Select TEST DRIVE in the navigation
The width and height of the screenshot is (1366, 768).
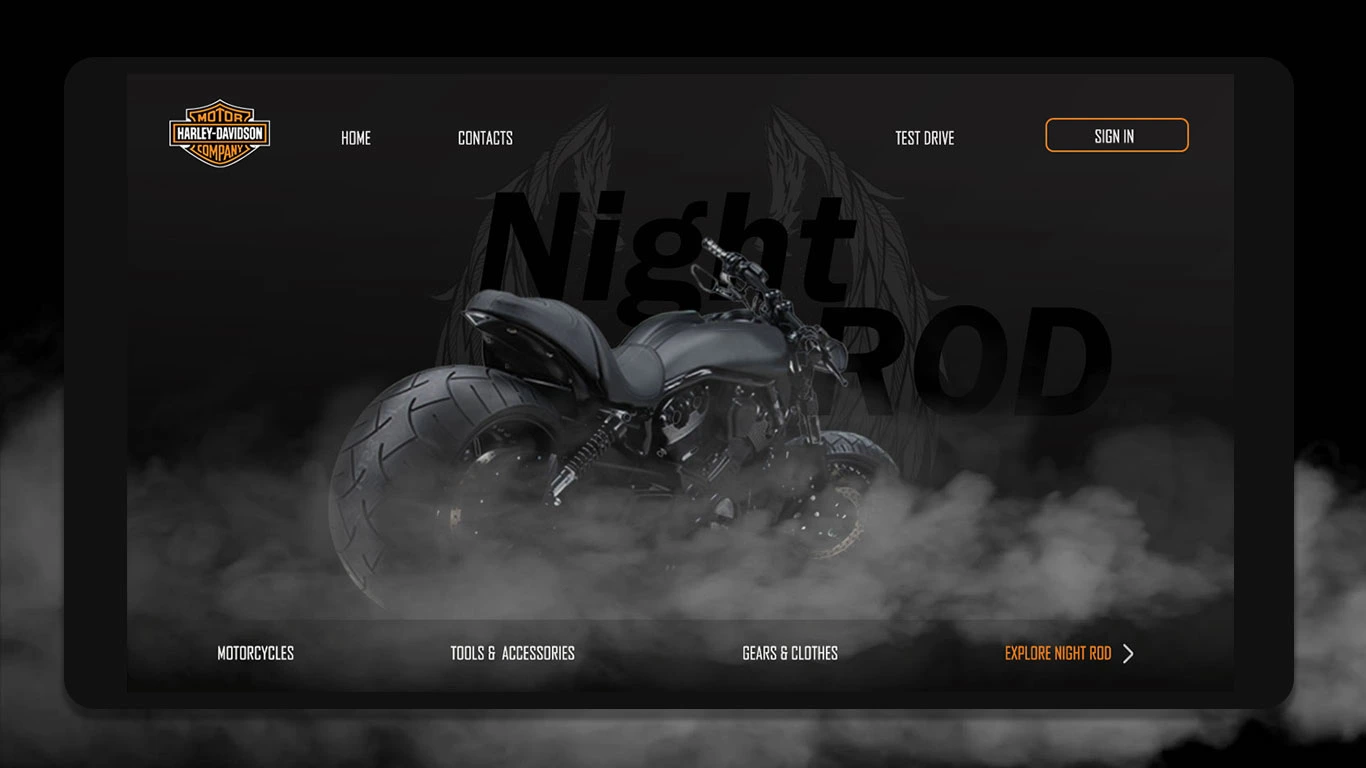point(925,138)
